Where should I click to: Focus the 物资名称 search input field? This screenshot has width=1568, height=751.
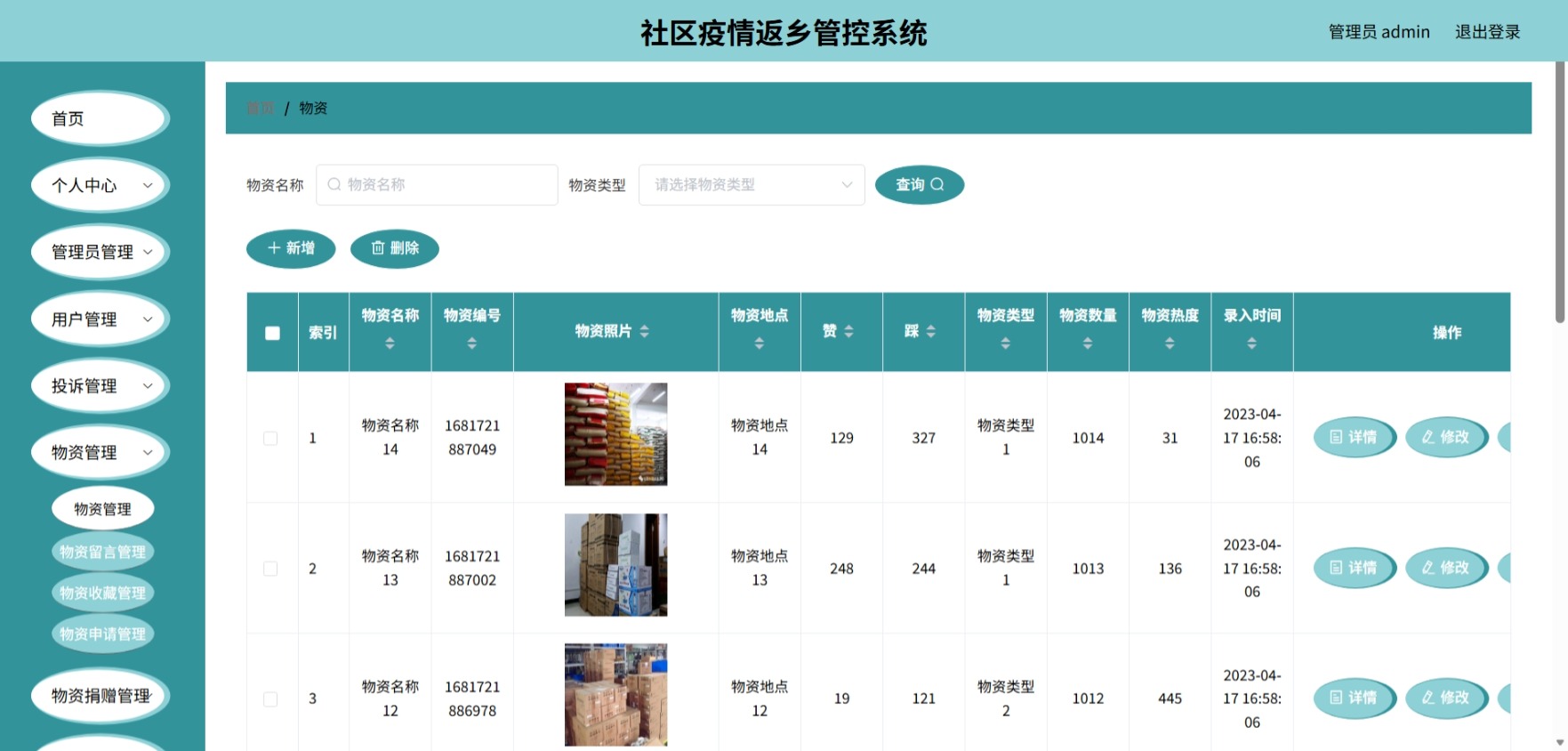pos(437,185)
